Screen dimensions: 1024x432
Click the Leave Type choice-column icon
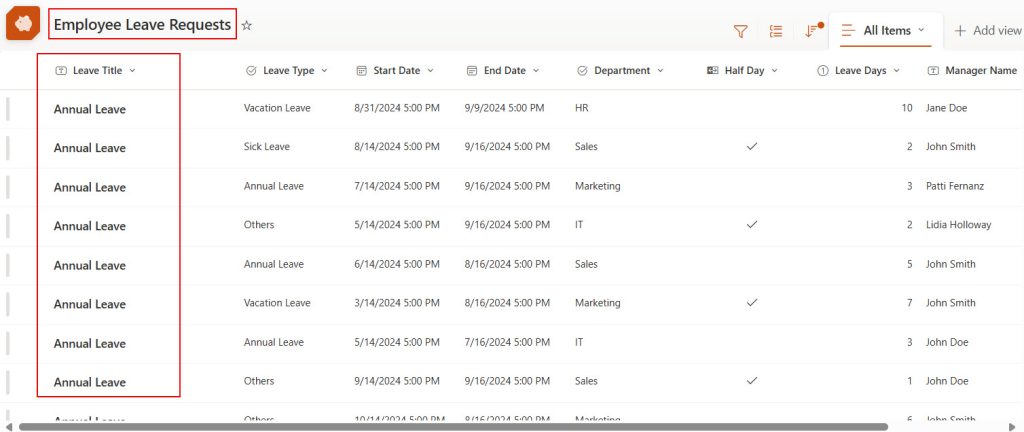tap(251, 70)
